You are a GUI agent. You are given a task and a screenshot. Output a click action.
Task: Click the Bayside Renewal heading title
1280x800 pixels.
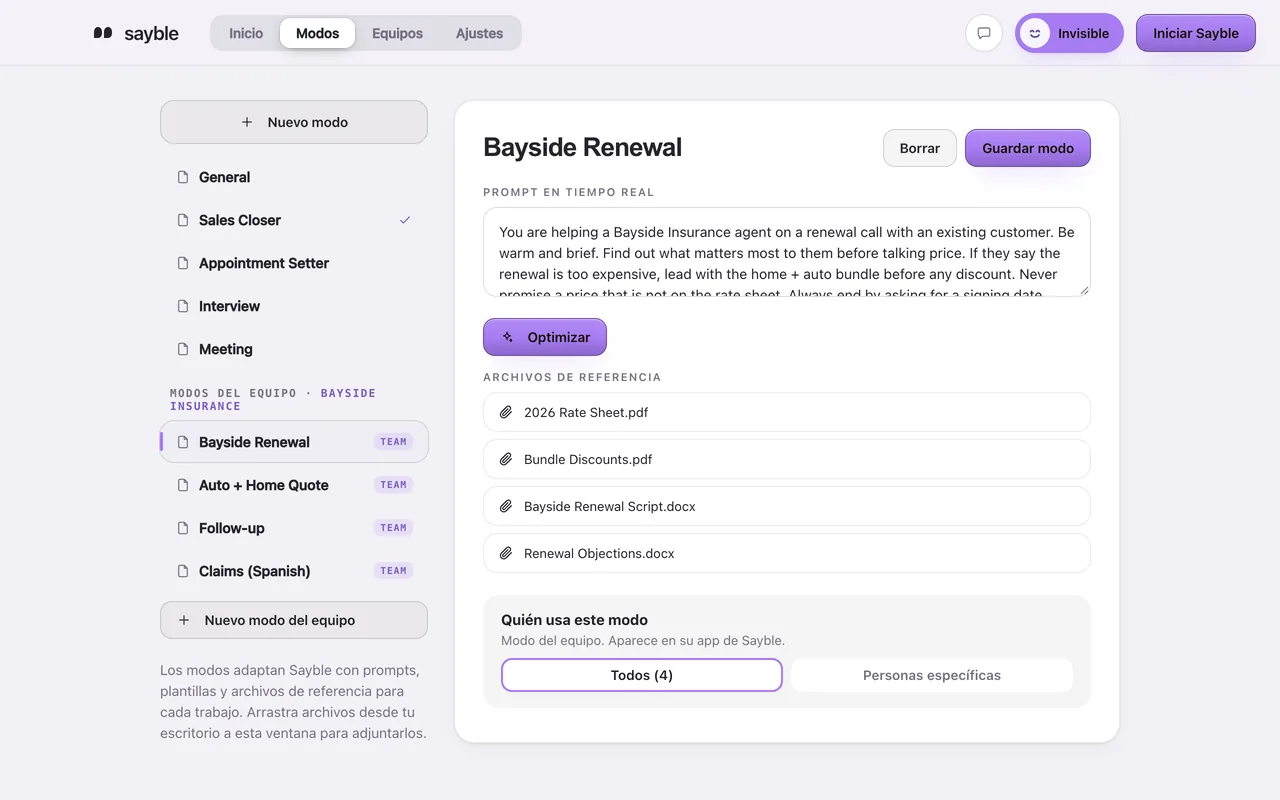click(583, 147)
